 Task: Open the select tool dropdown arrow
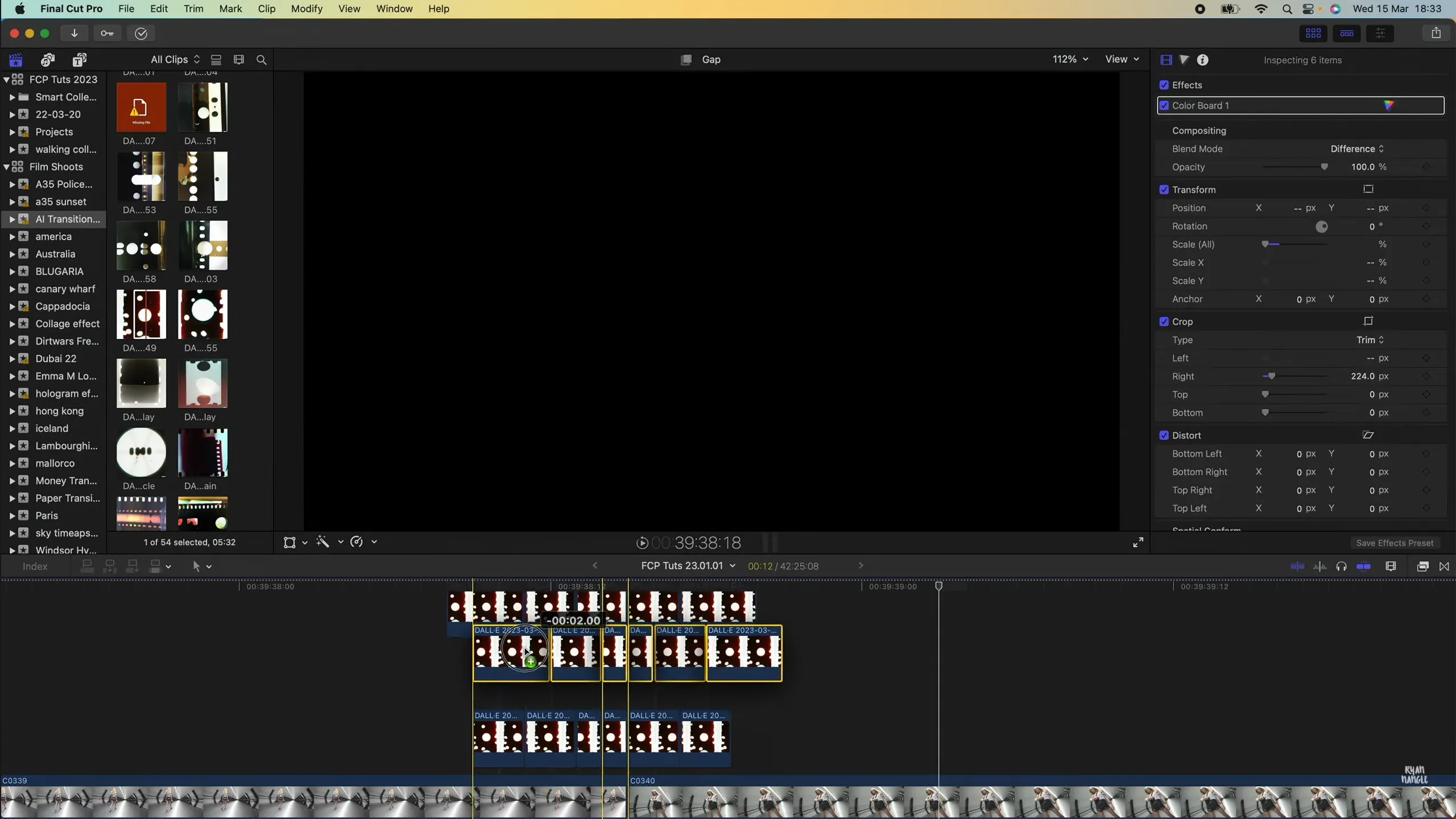209,566
